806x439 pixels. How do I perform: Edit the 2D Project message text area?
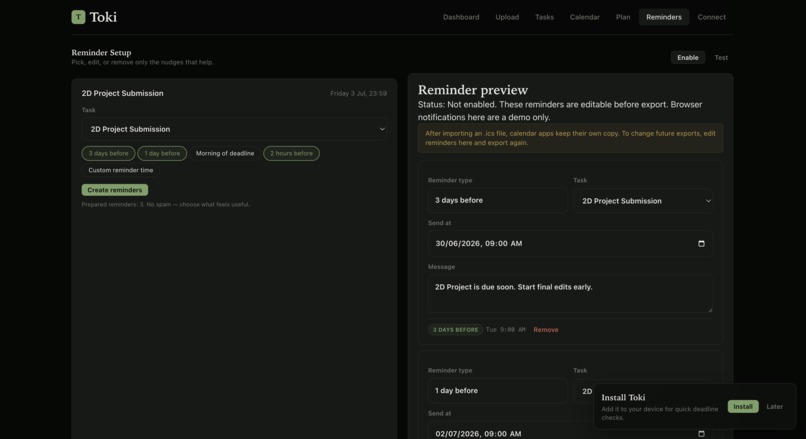point(571,294)
